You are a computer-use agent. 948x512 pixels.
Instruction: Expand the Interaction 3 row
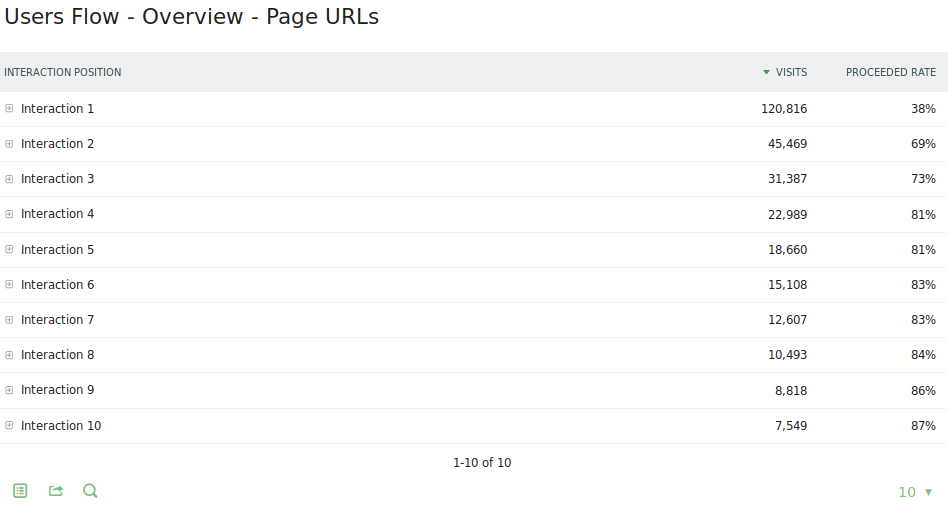click(9, 179)
